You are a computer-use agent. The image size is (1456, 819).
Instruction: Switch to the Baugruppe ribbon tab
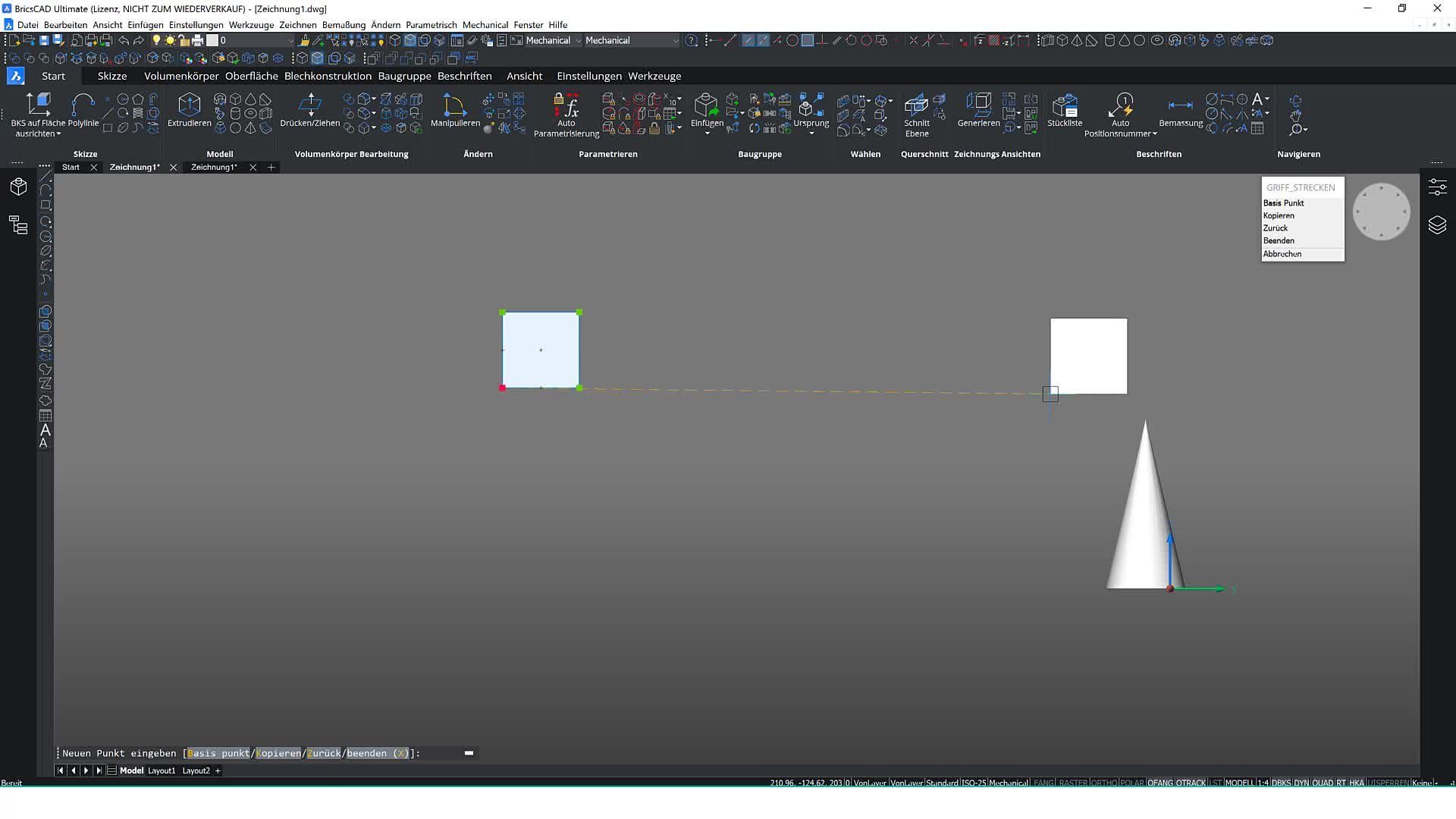404,76
